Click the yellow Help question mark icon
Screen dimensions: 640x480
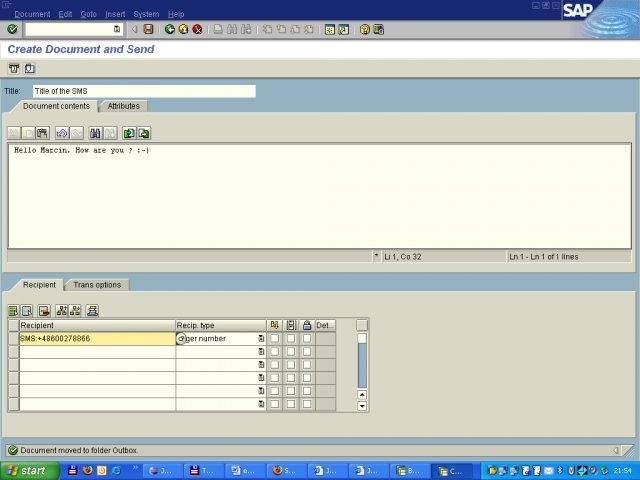click(x=365, y=29)
